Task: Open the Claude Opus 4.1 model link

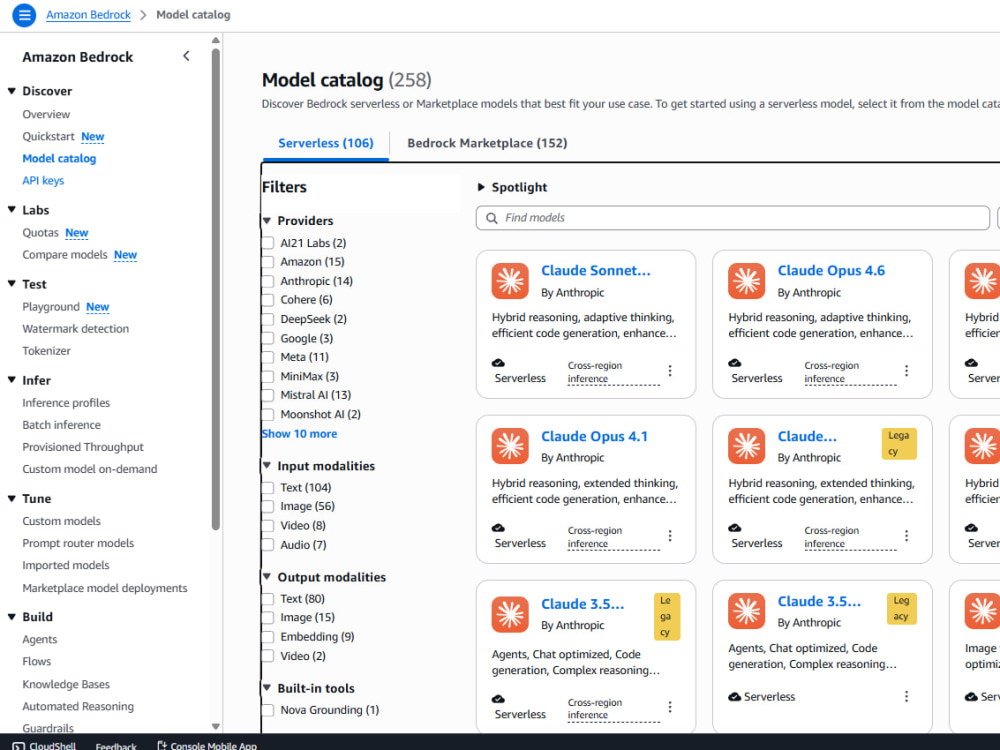Action: 594,437
